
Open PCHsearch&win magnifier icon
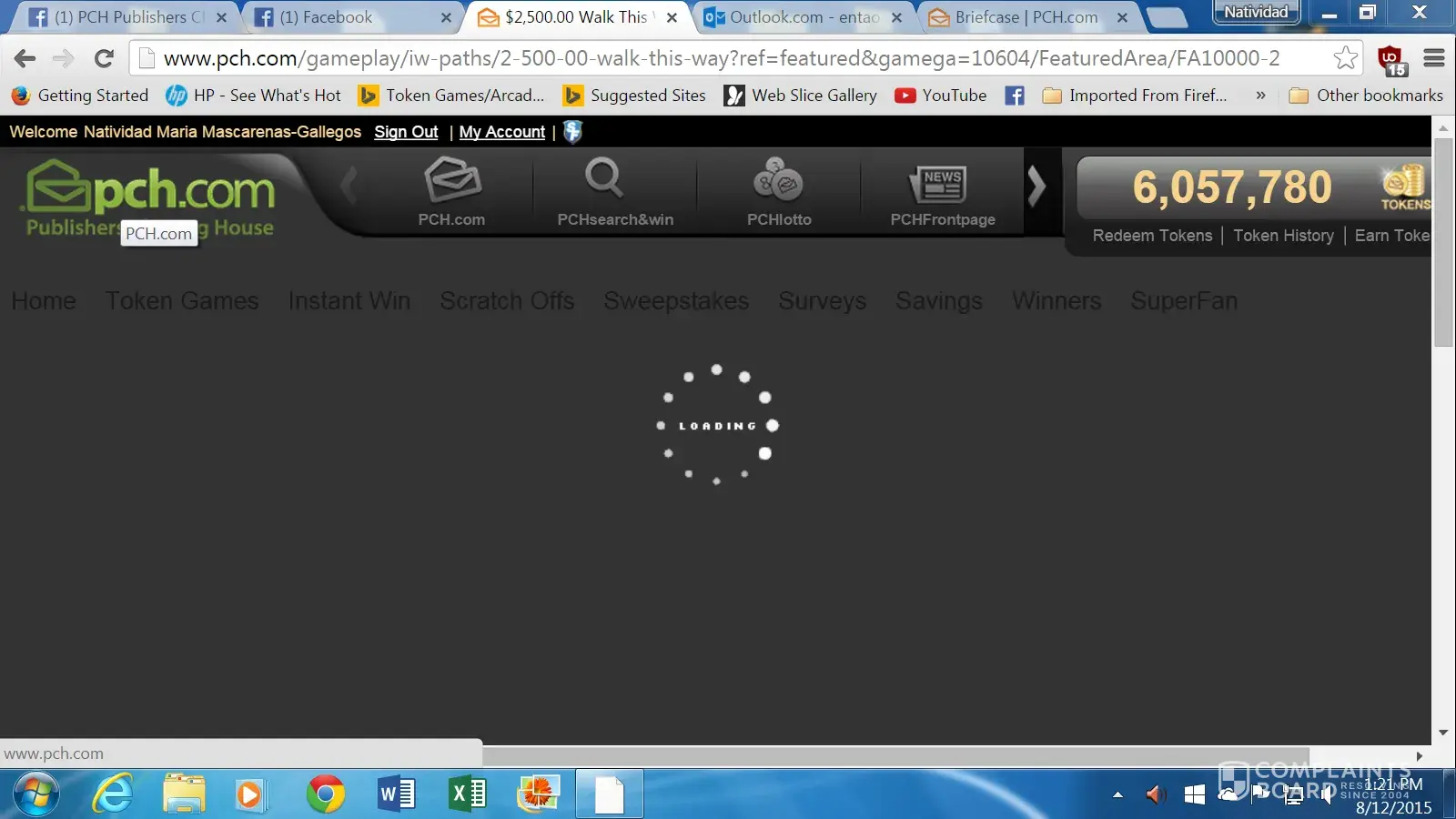(x=604, y=178)
